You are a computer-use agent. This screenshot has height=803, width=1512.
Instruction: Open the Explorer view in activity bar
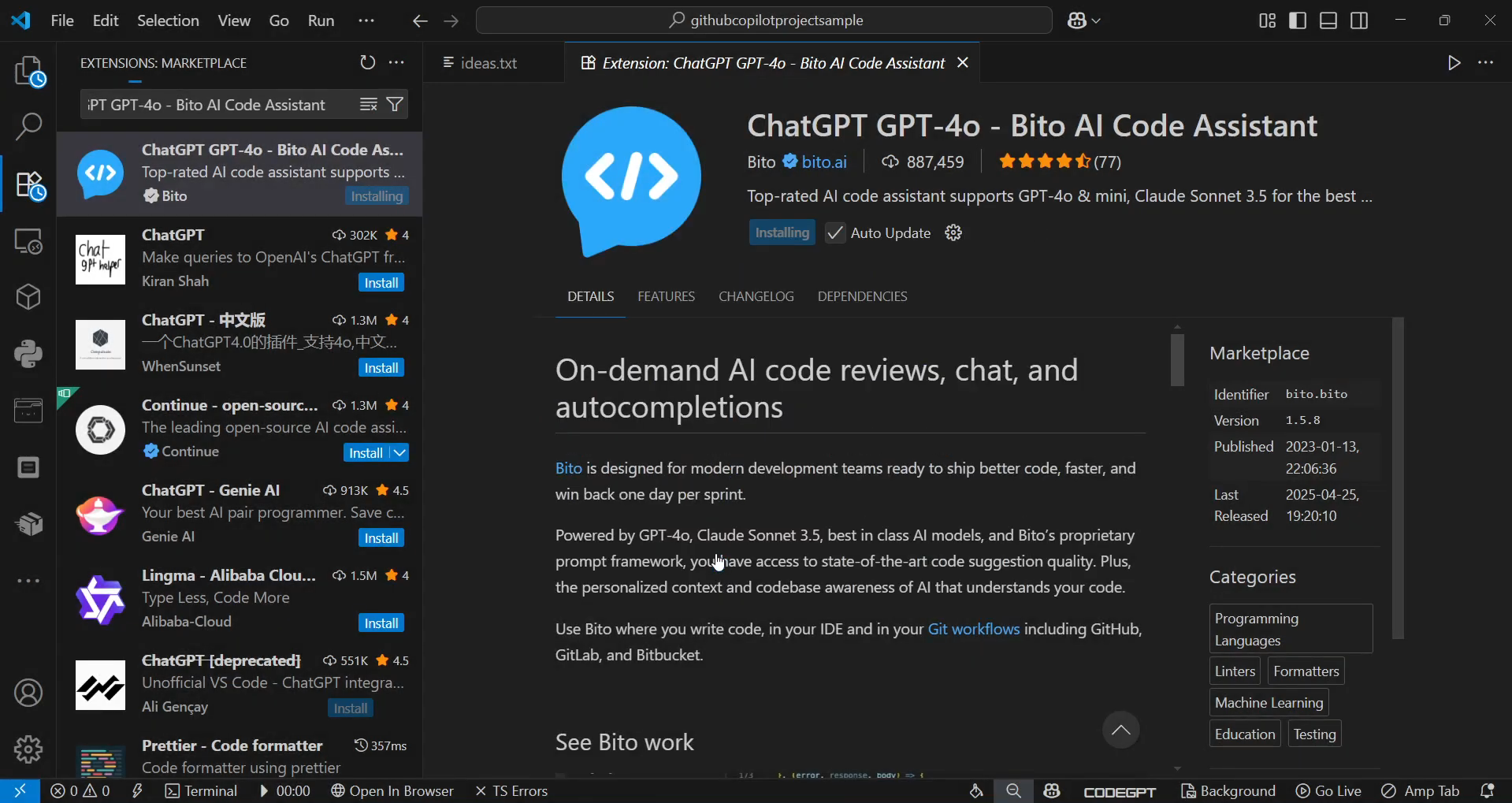[29, 72]
